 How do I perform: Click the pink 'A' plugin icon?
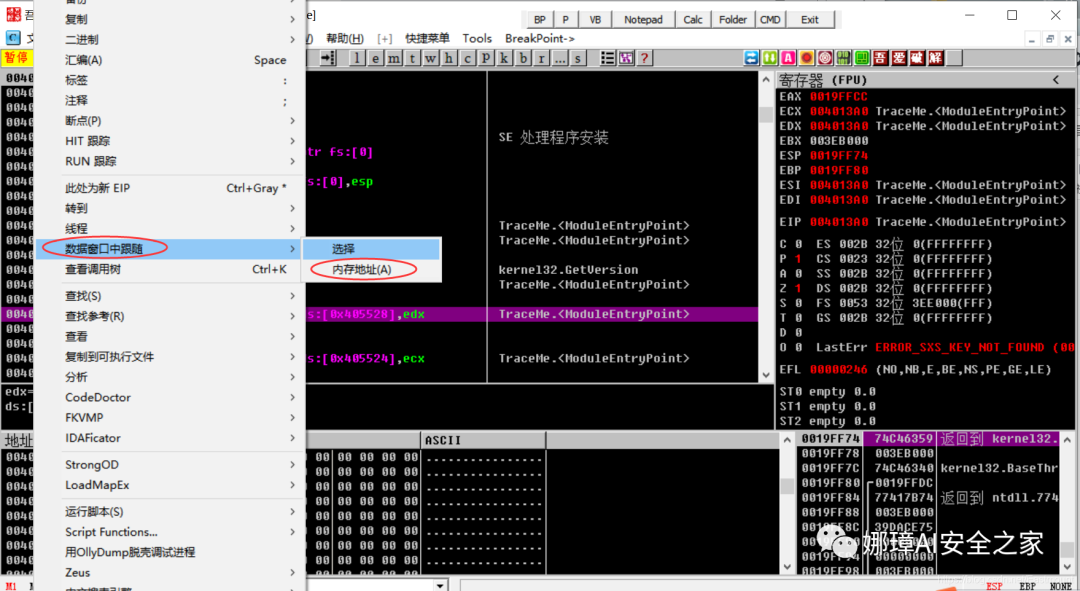pyautogui.click(x=789, y=59)
